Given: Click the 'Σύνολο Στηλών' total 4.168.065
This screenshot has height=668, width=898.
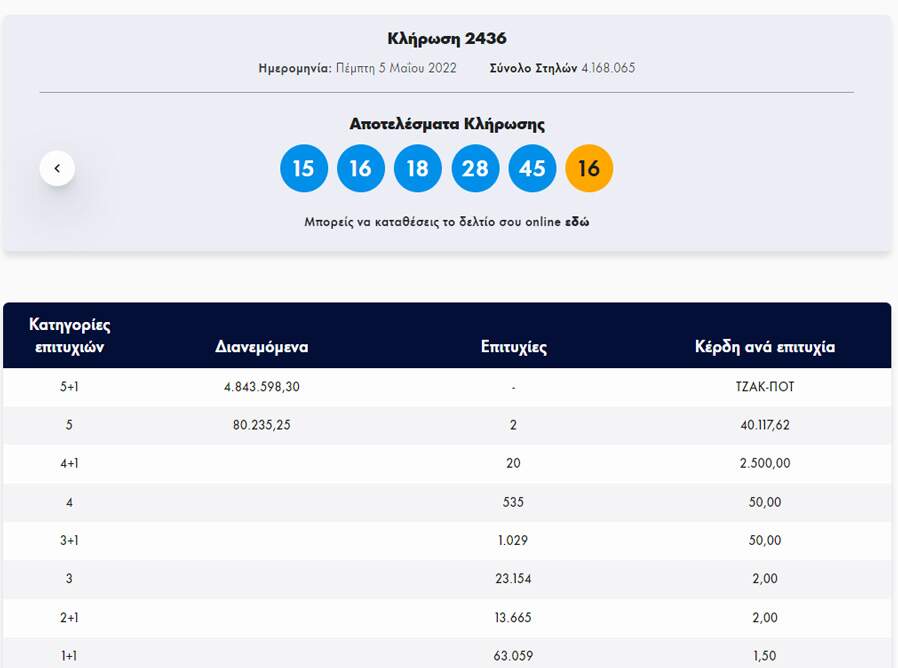Looking at the screenshot, I should tap(607, 68).
